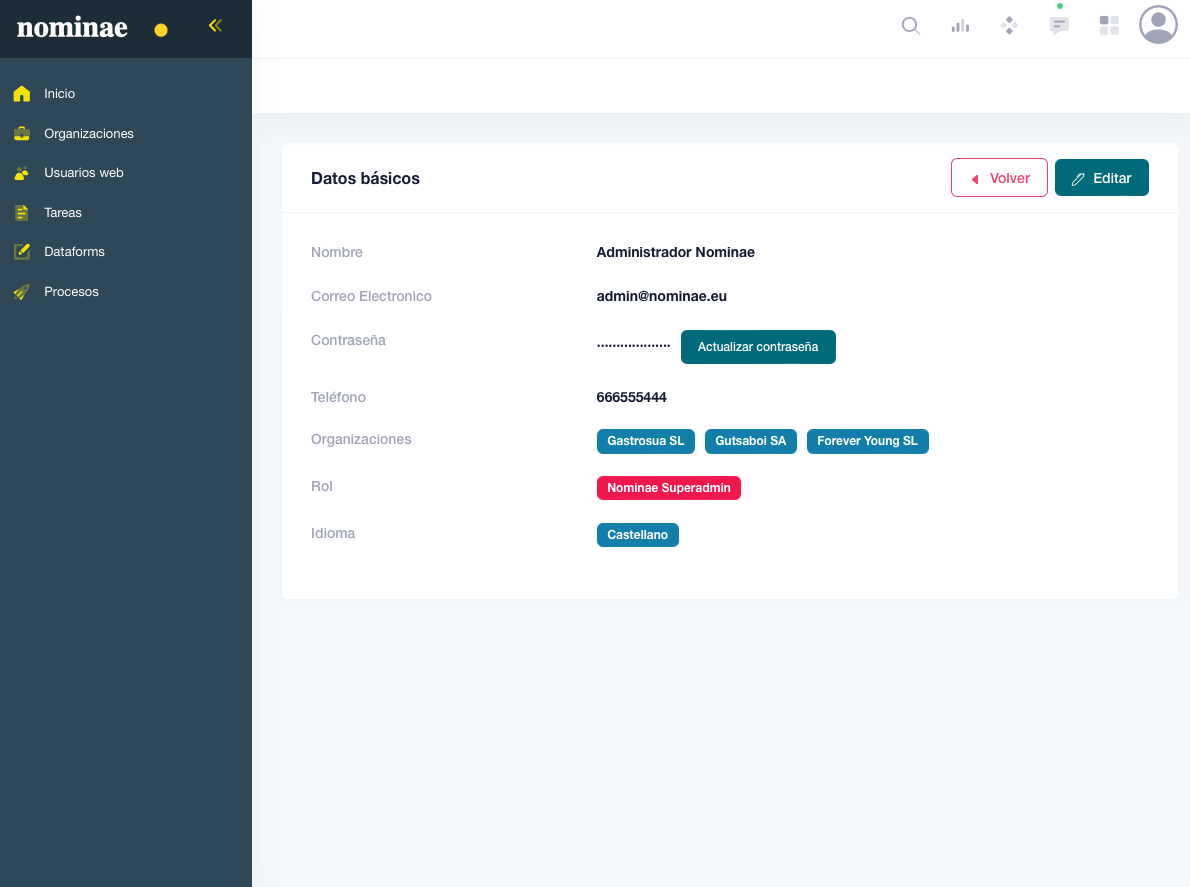Open the chat messages icon

(1059, 26)
